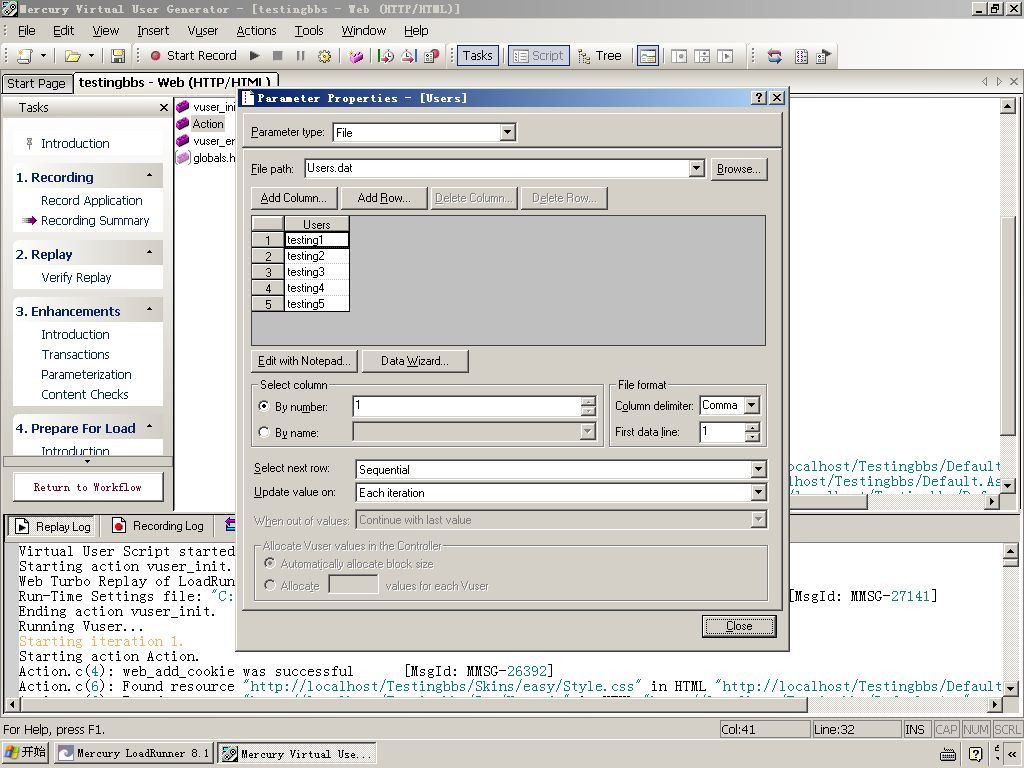The image size is (1024, 768).
Task: Click the Browse... button
Action: click(x=739, y=169)
